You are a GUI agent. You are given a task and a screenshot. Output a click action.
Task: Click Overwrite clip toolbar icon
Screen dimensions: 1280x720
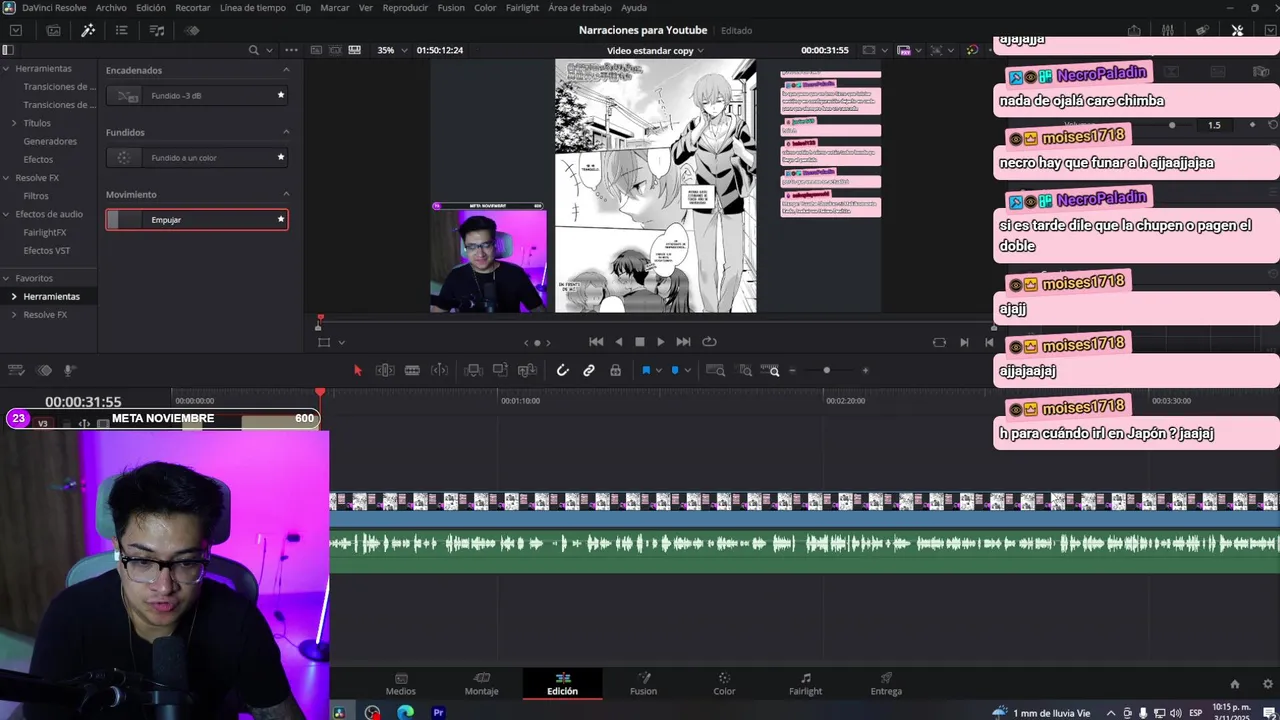click(x=500, y=370)
